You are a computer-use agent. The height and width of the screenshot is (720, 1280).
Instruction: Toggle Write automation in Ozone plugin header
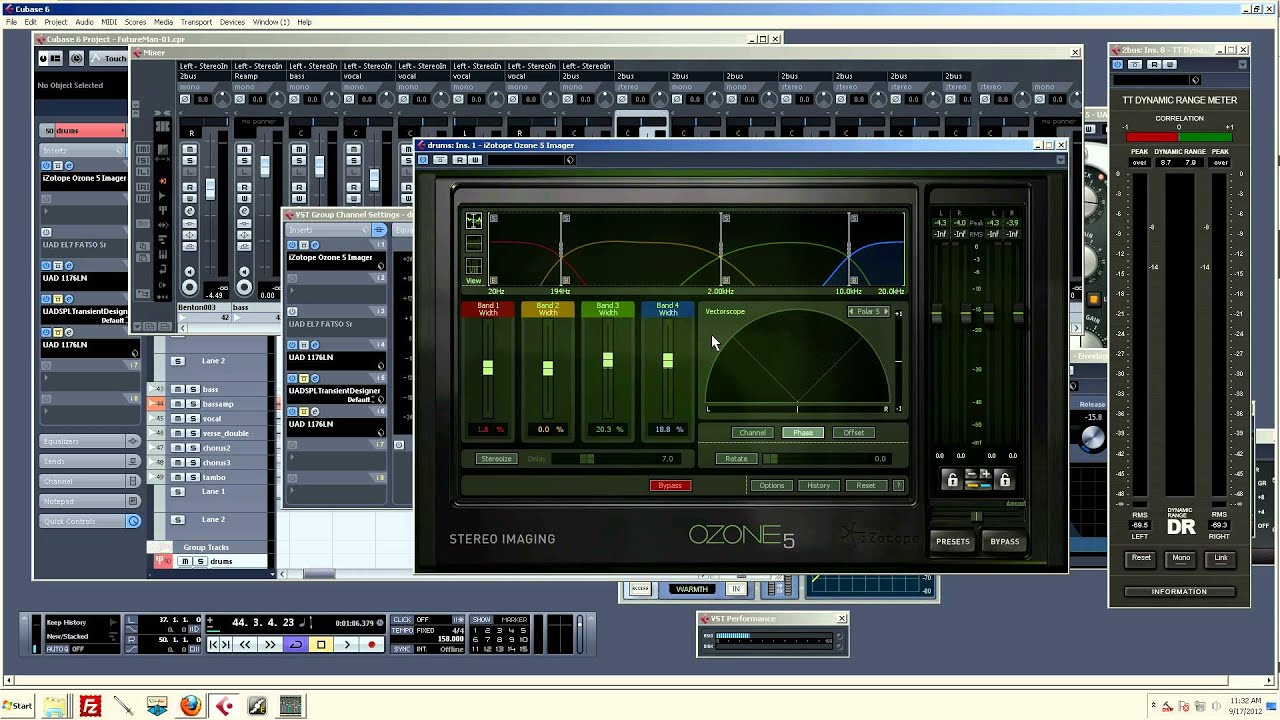coord(474,160)
